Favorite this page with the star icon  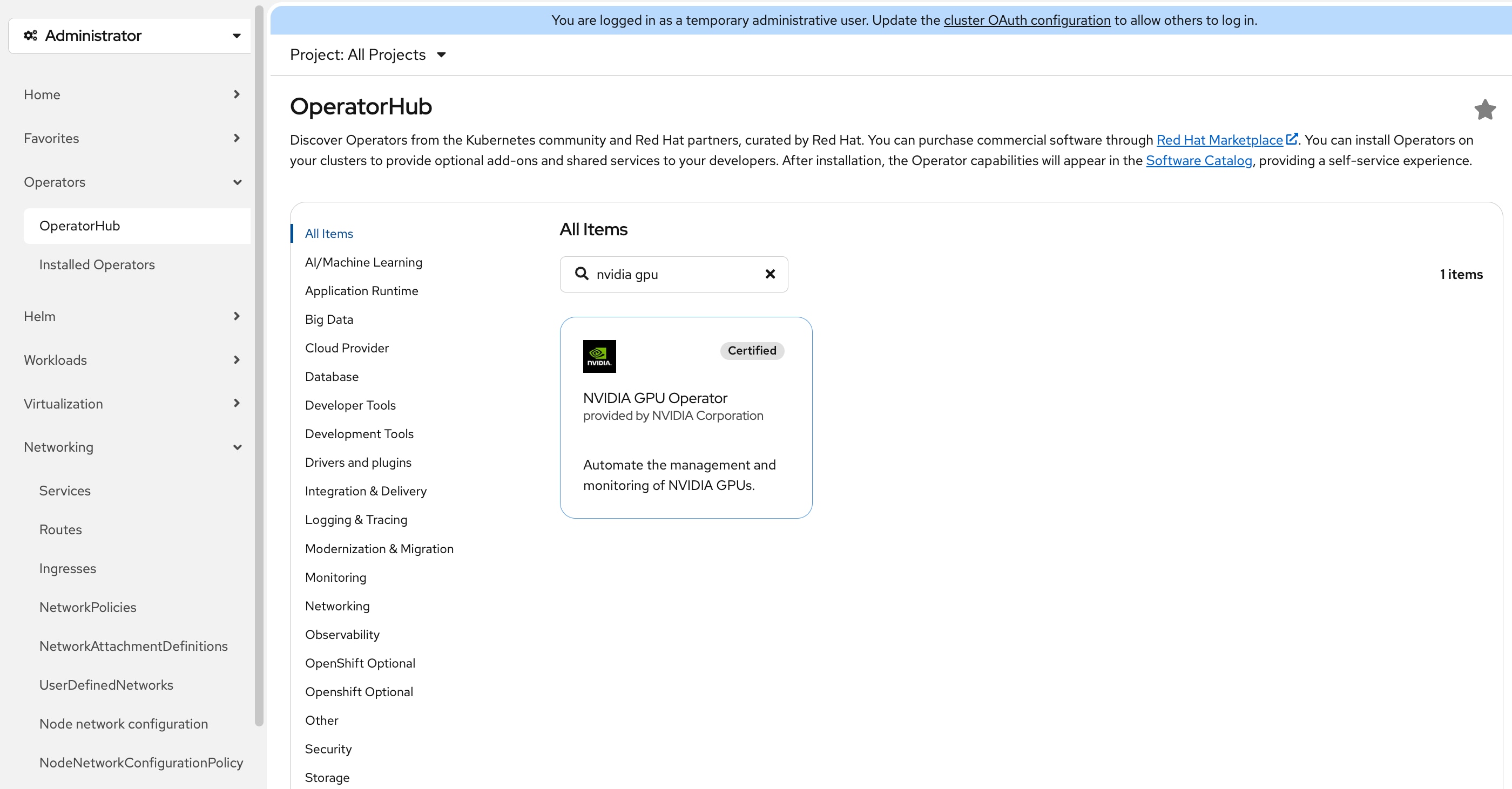pyautogui.click(x=1484, y=109)
